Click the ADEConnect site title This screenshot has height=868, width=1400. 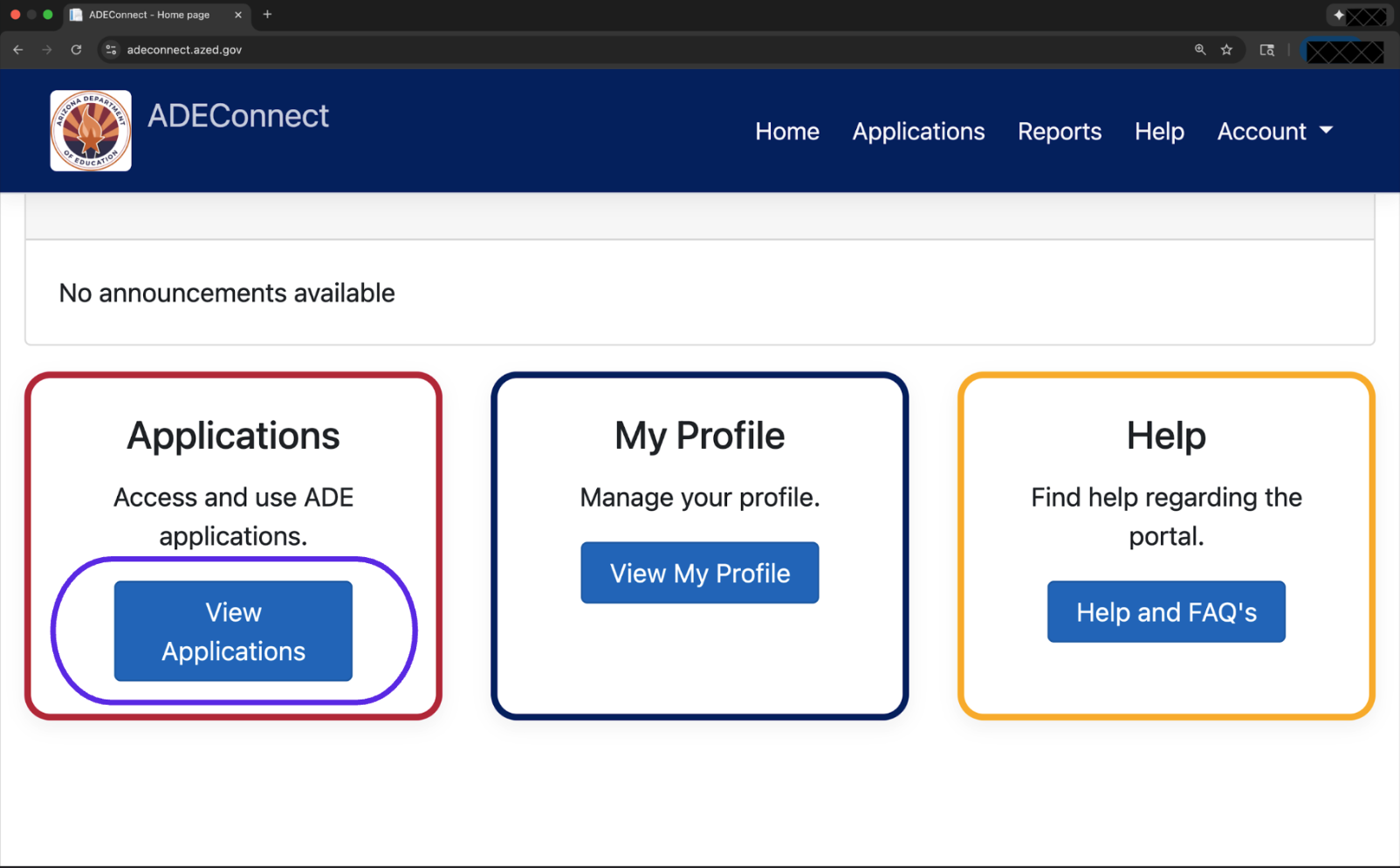pyautogui.click(x=238, y=116)
